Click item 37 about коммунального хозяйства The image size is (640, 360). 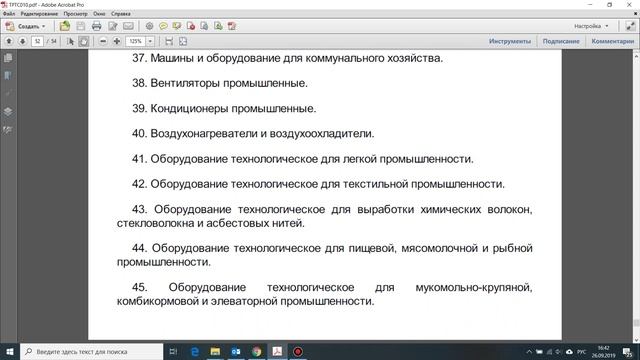287,58
